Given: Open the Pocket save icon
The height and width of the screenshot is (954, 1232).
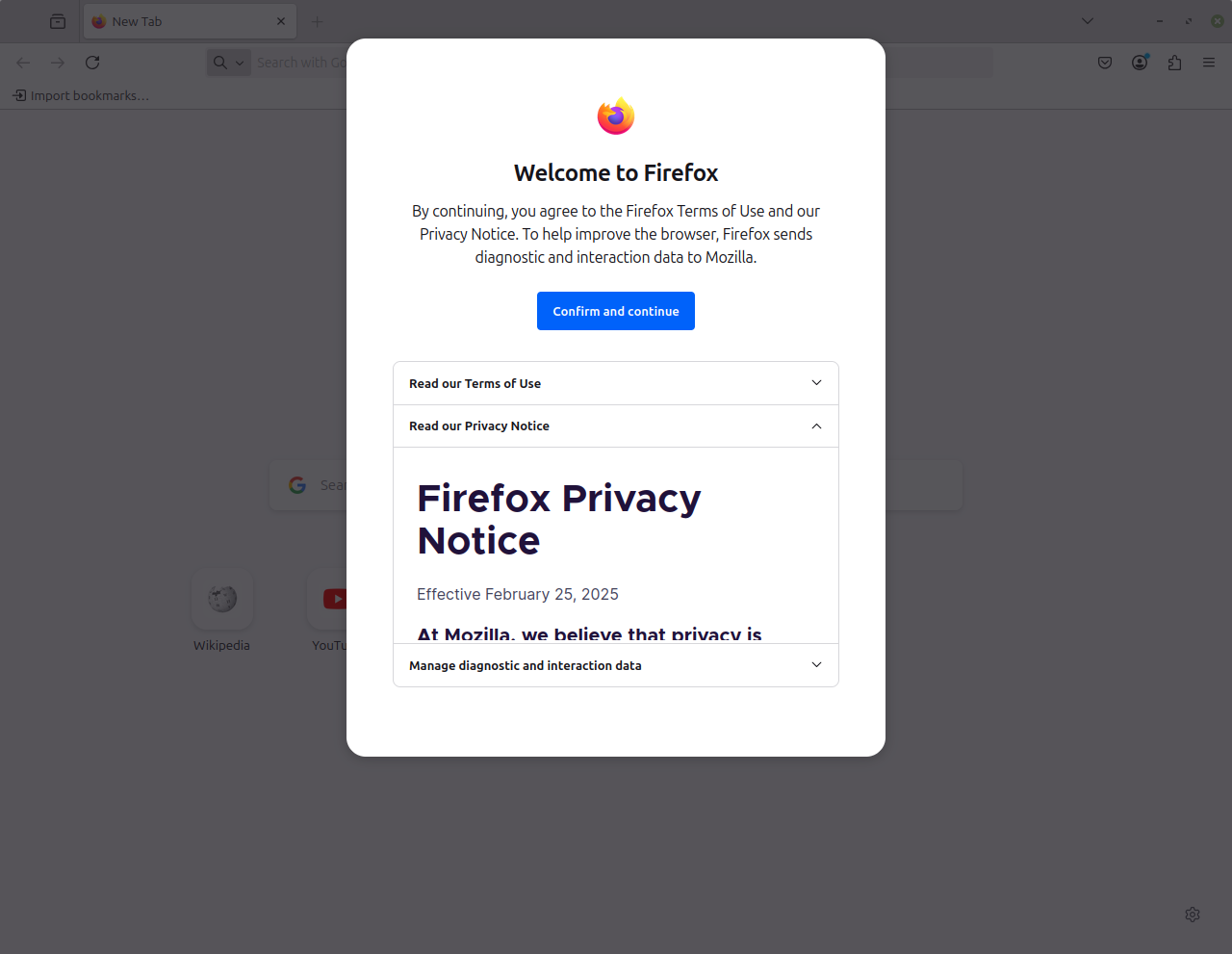Looking at the screenshot, I should 1105,63.
